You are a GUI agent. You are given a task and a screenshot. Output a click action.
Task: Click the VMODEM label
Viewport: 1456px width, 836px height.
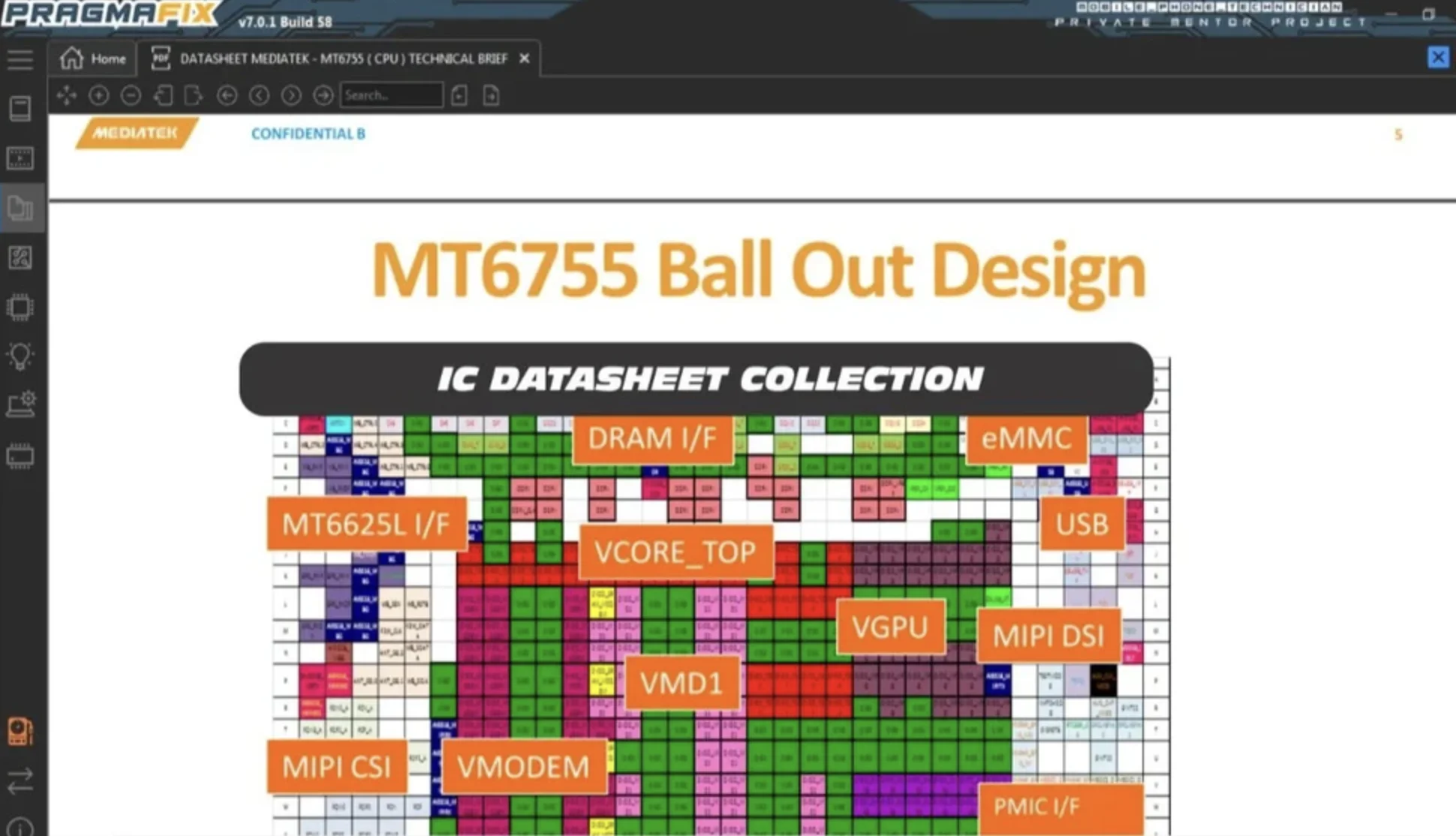[x=523, y=767]
